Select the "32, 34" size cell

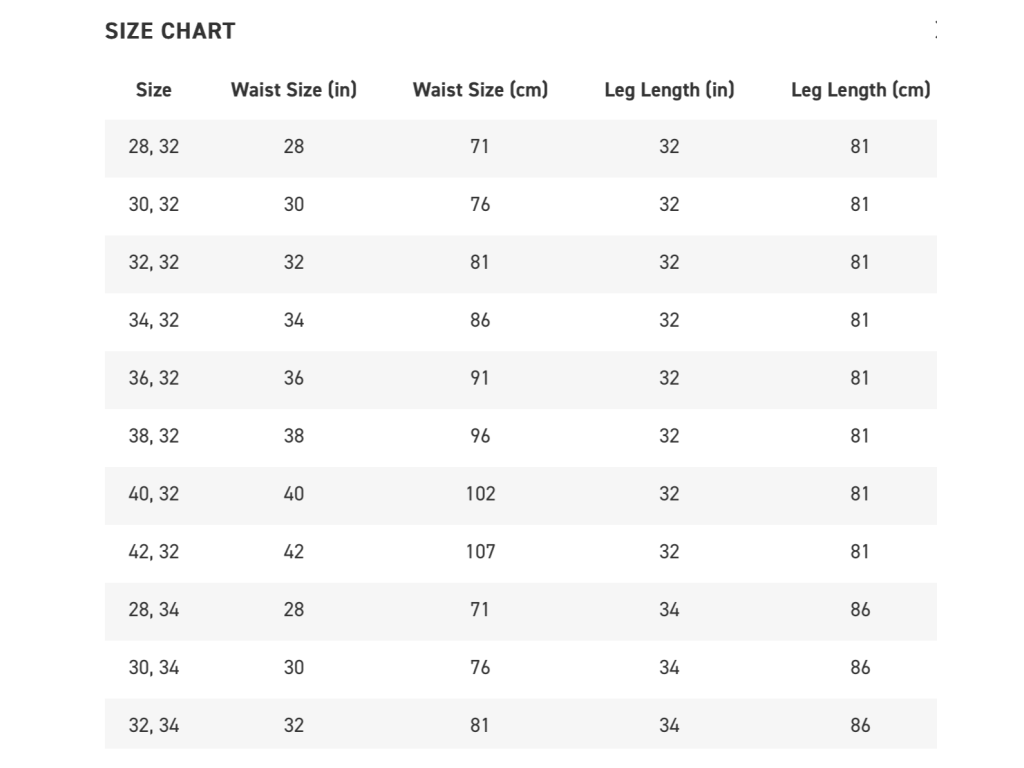154,726
